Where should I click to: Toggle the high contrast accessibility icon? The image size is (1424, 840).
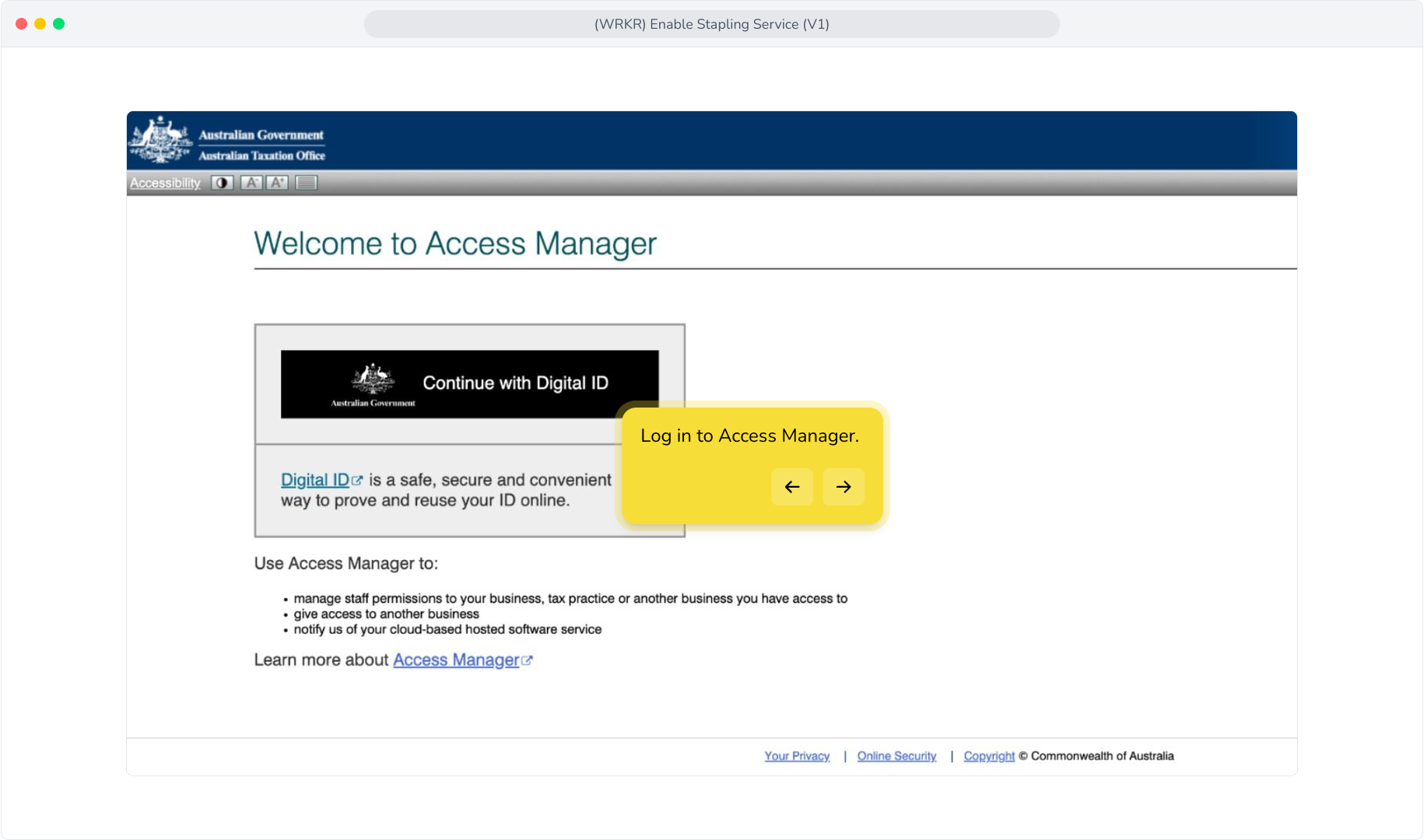pos(222,183)
